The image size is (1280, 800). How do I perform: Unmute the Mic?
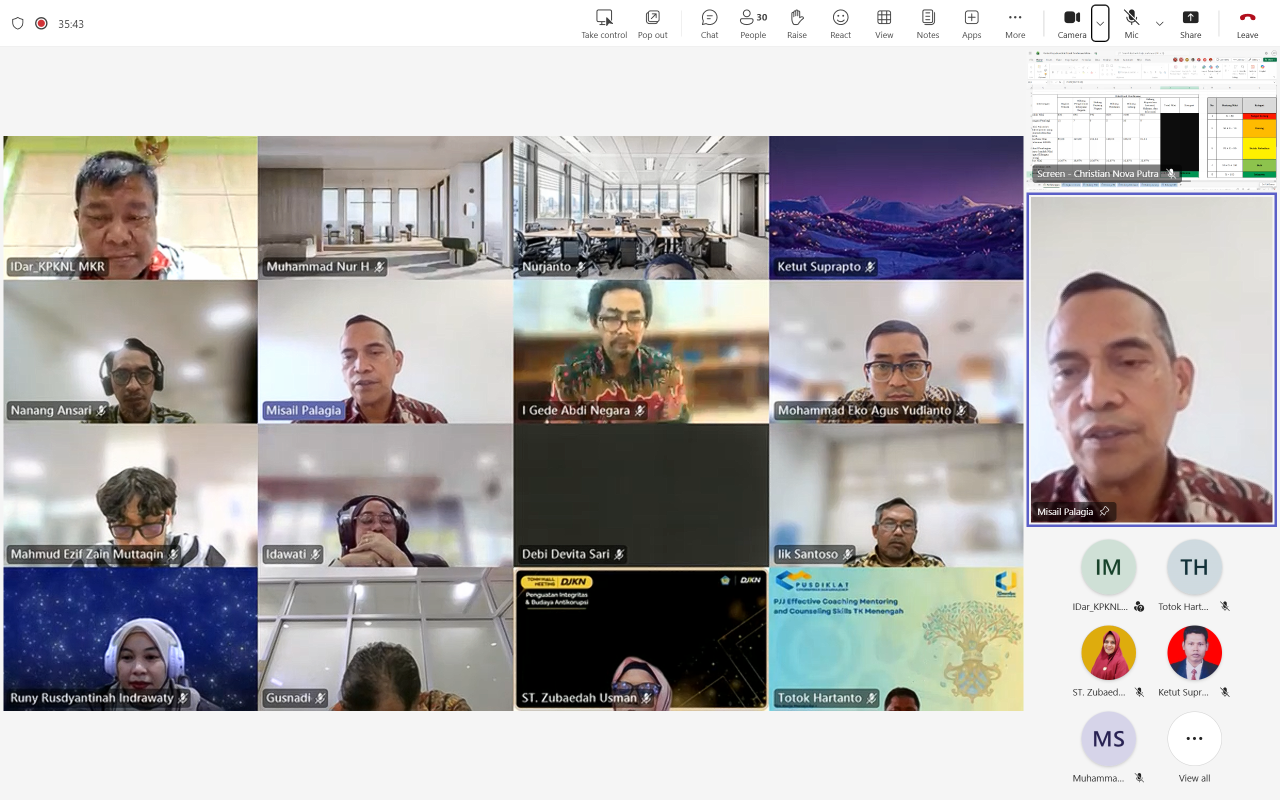click(x=1131, y=23)
